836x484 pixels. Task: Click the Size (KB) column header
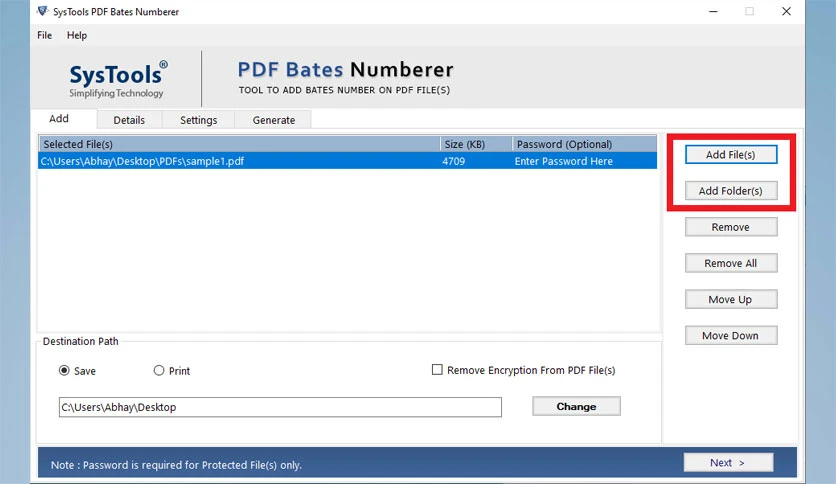(476, 144)
